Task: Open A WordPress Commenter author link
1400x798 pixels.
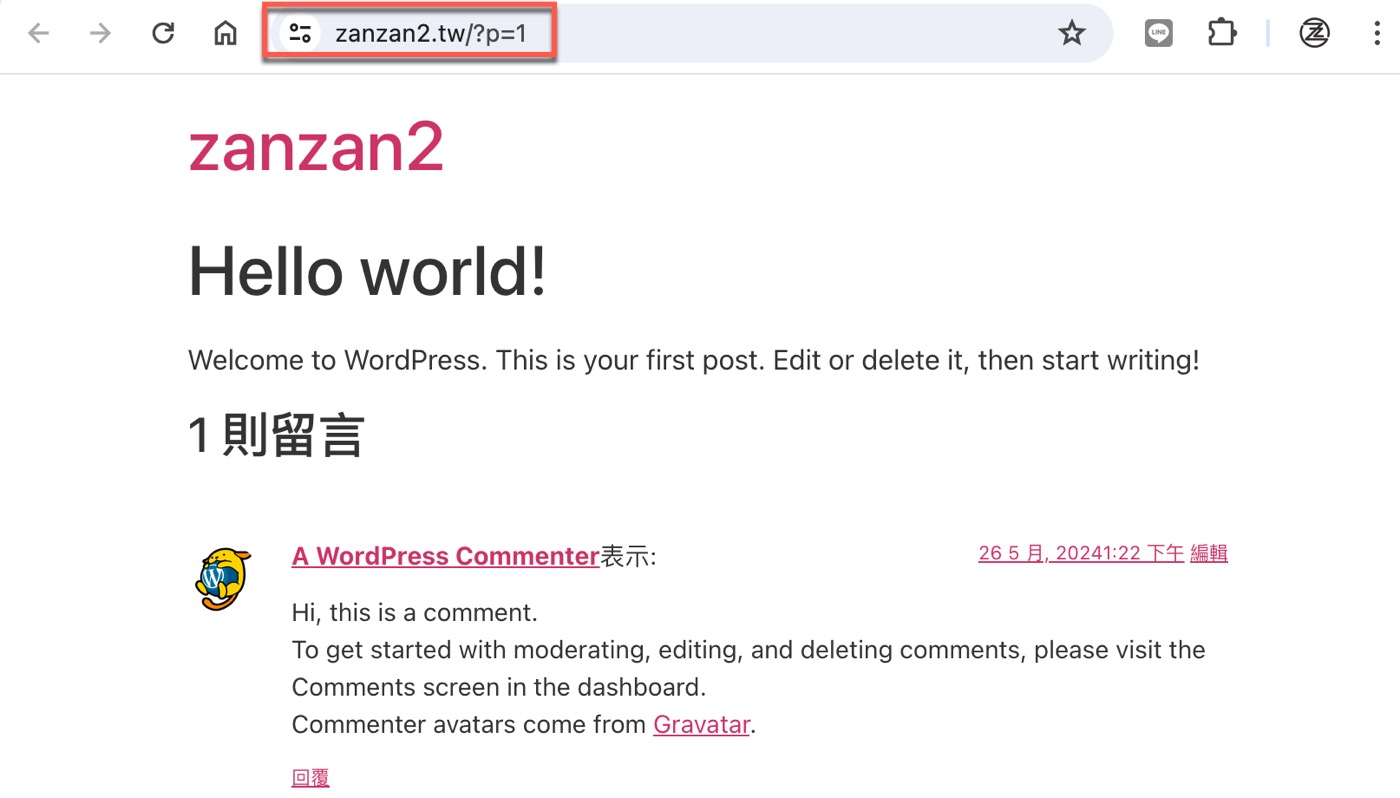Action: point(445,556)
